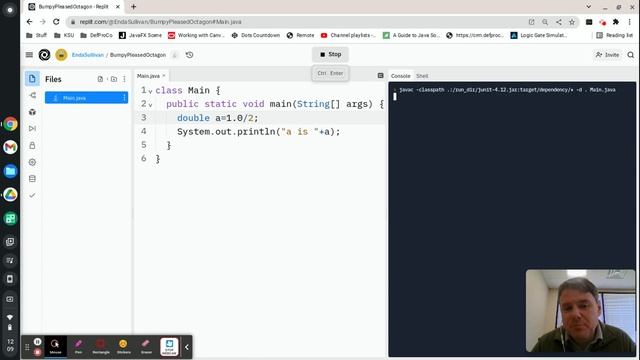640x360 pixels.
Task: Open the Debugger sidebar icon
Action: (32, 129)
